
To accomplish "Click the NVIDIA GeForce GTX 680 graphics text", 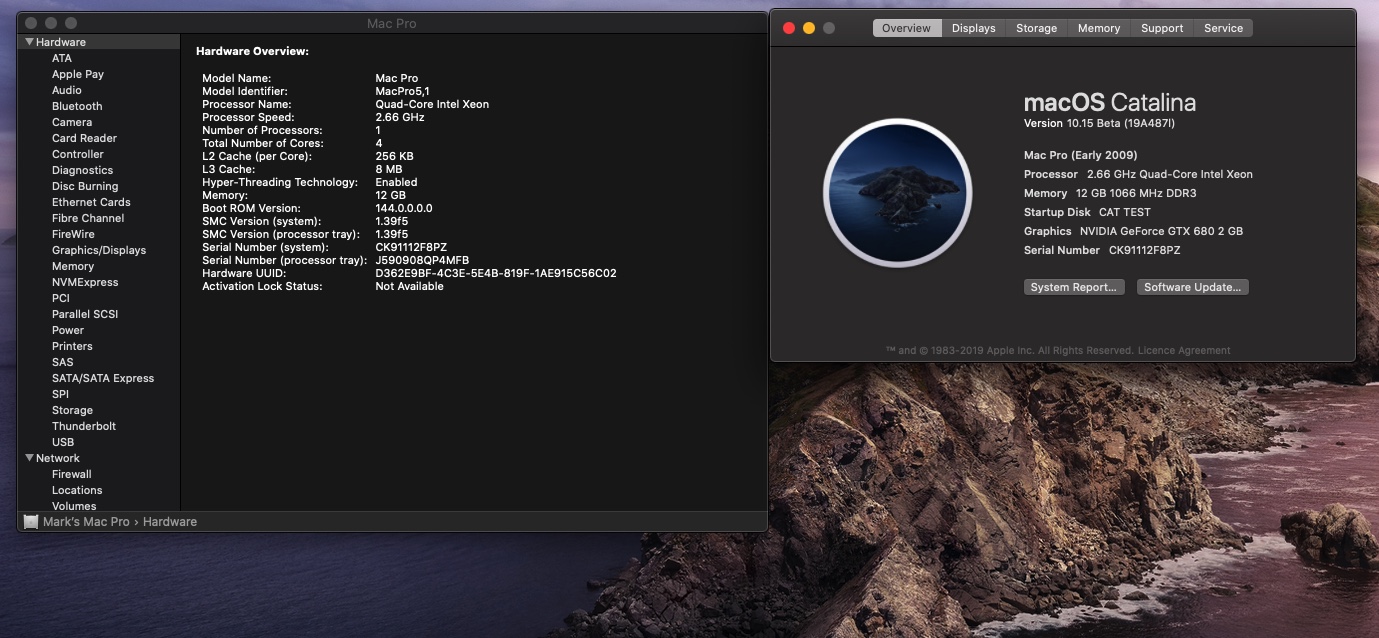I will pos(1162,231).
